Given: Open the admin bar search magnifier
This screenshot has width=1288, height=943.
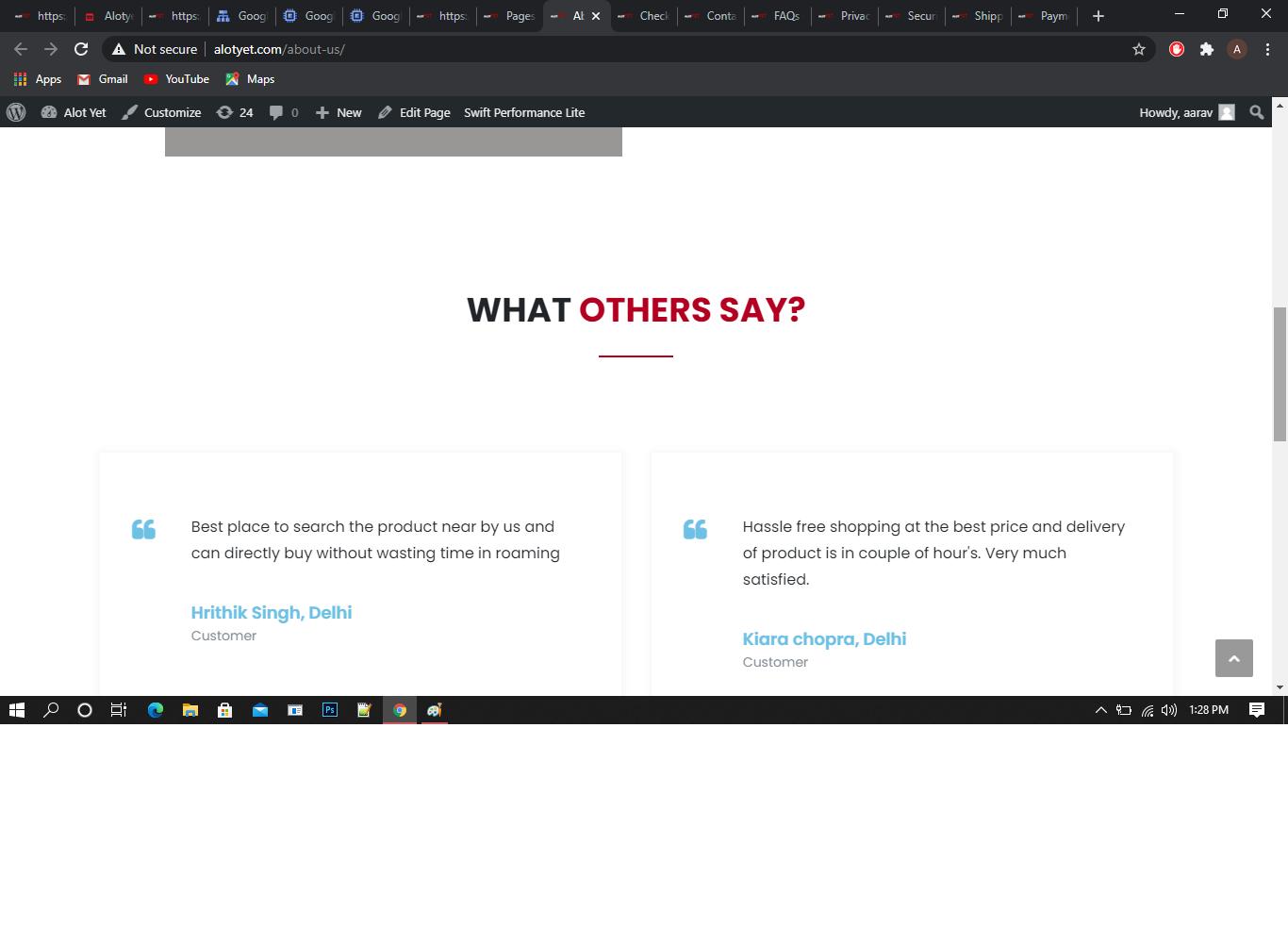Looking at the screenshot, I should 1256,112.
